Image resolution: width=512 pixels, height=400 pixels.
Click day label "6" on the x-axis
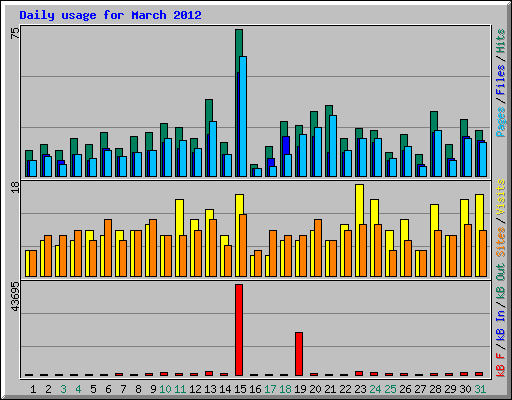(108, 389)
